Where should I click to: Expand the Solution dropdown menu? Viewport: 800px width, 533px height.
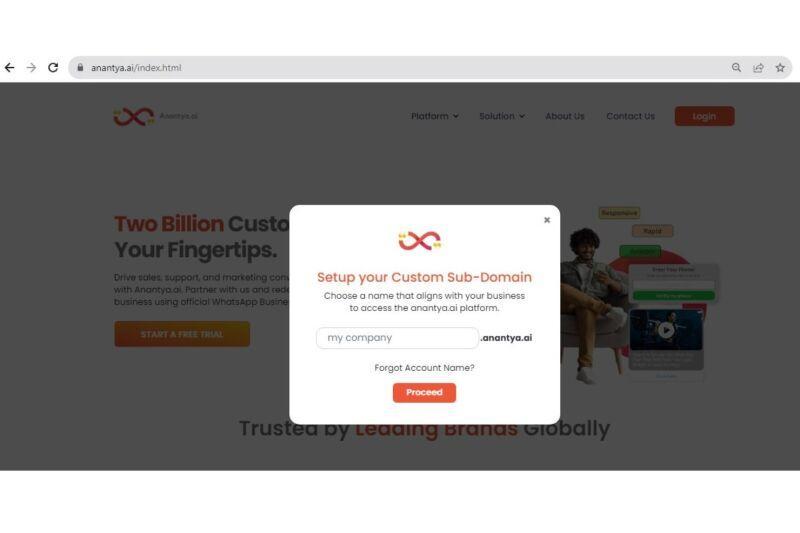[502, 116]
